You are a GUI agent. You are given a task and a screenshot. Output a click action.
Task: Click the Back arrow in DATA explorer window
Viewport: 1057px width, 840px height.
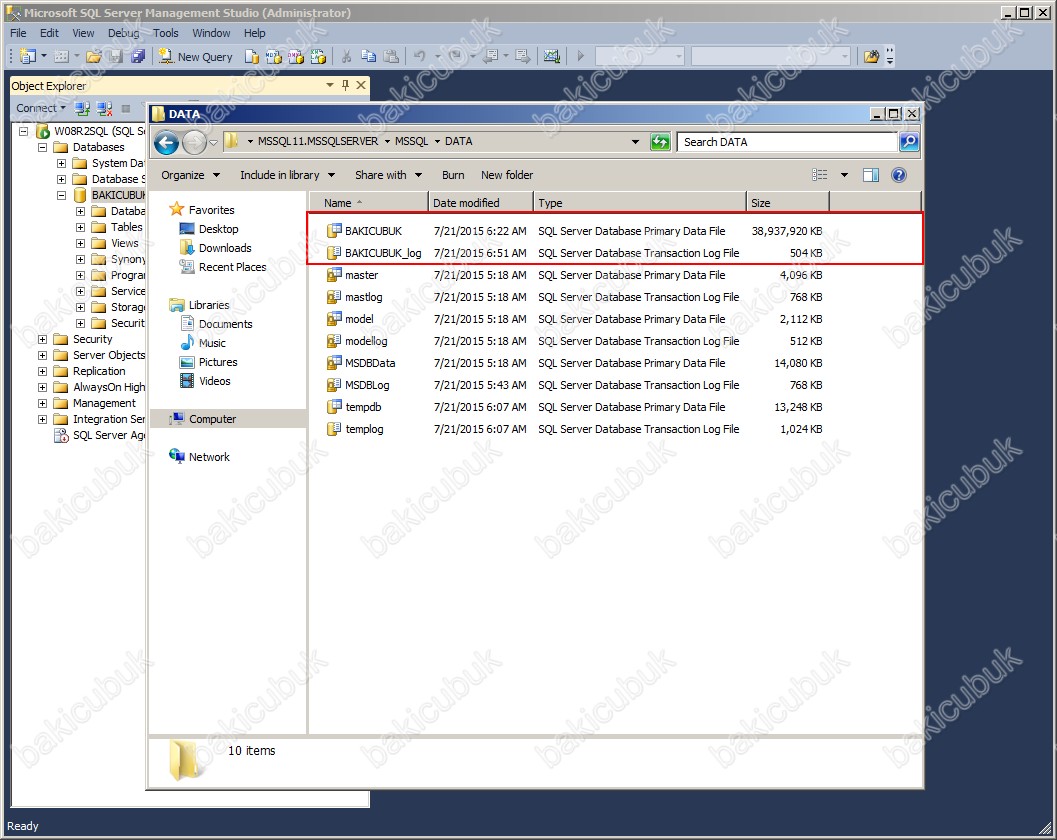167,142
